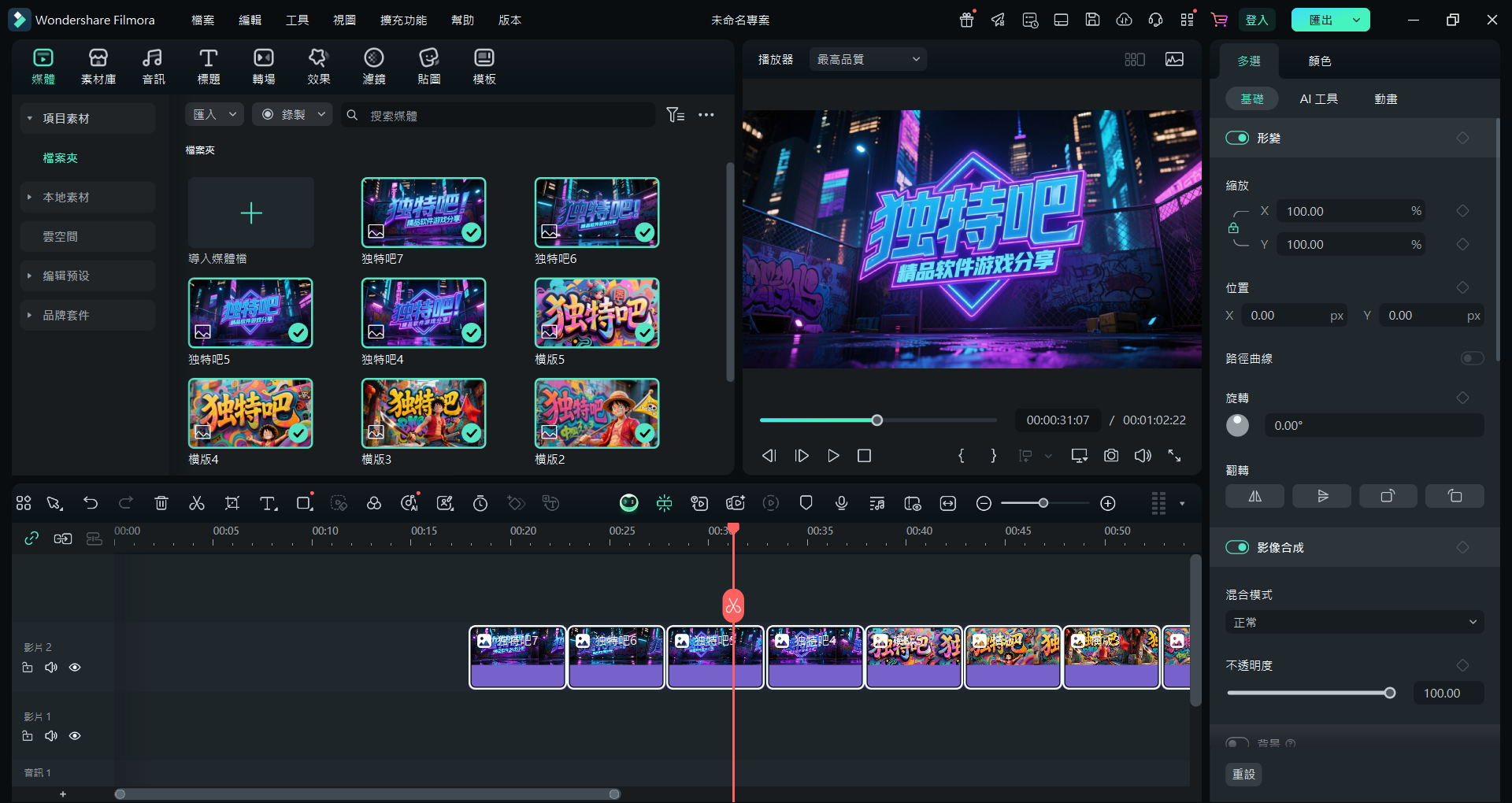Switch to the 顏色 tab
The width and height of the screenshot is (1512, 803).
point(1319,61)
